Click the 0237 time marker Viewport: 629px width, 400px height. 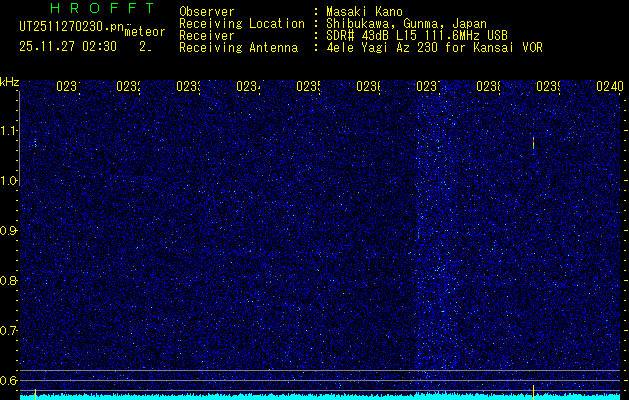pos(428,86)
